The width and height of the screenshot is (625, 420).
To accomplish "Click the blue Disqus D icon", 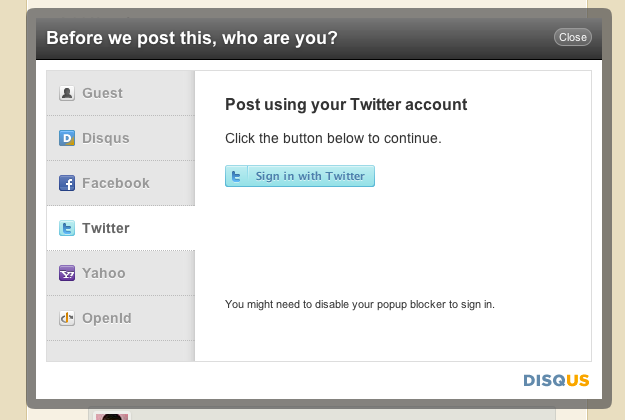I will [x=67, y=139].
